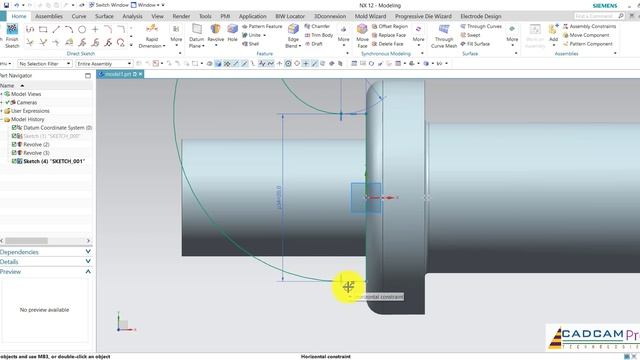Select the Move Component command
The width and height of the screenshot is (640, 360).
click(586, 35)
